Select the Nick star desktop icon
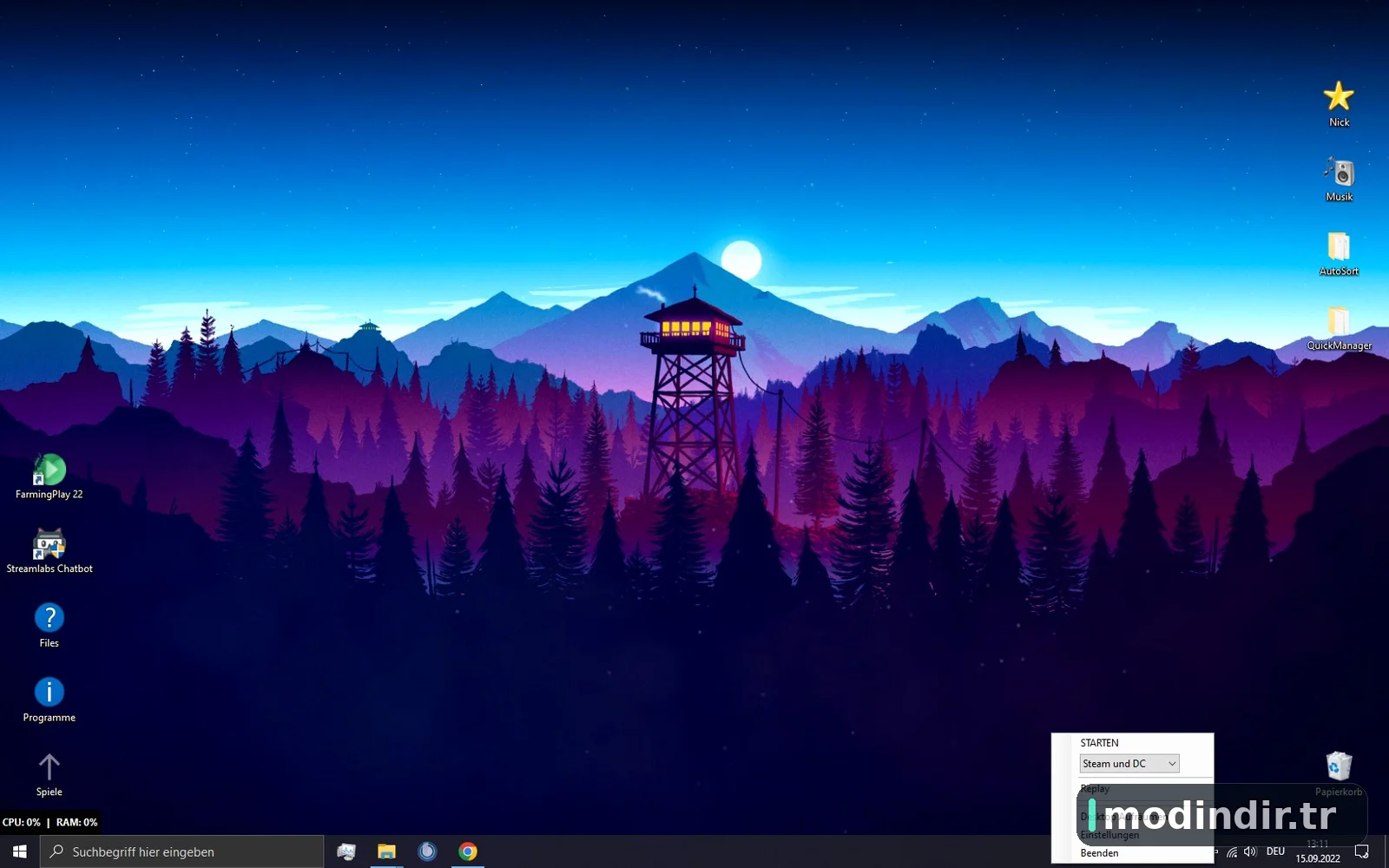The image size is (1389, 868). click(x=1339, y=103)
